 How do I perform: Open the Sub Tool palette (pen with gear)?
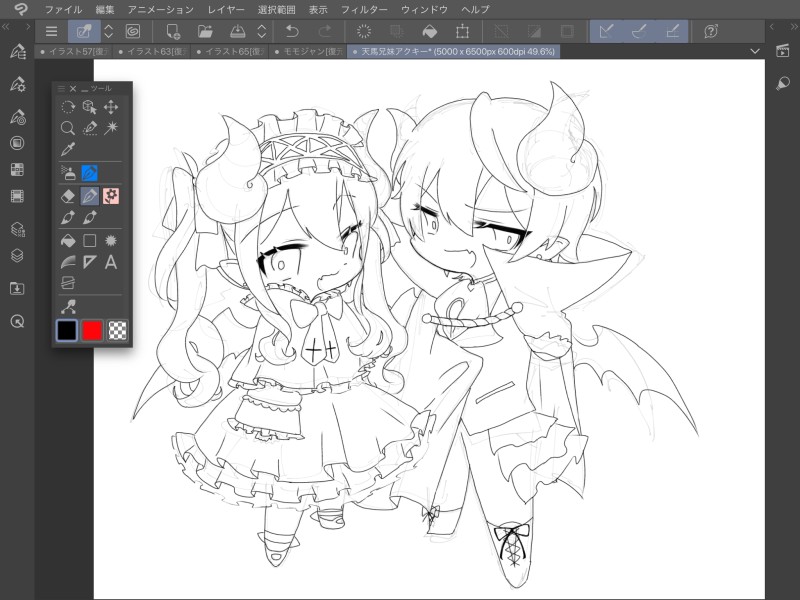pyautogui.click(x=17, y=84)
